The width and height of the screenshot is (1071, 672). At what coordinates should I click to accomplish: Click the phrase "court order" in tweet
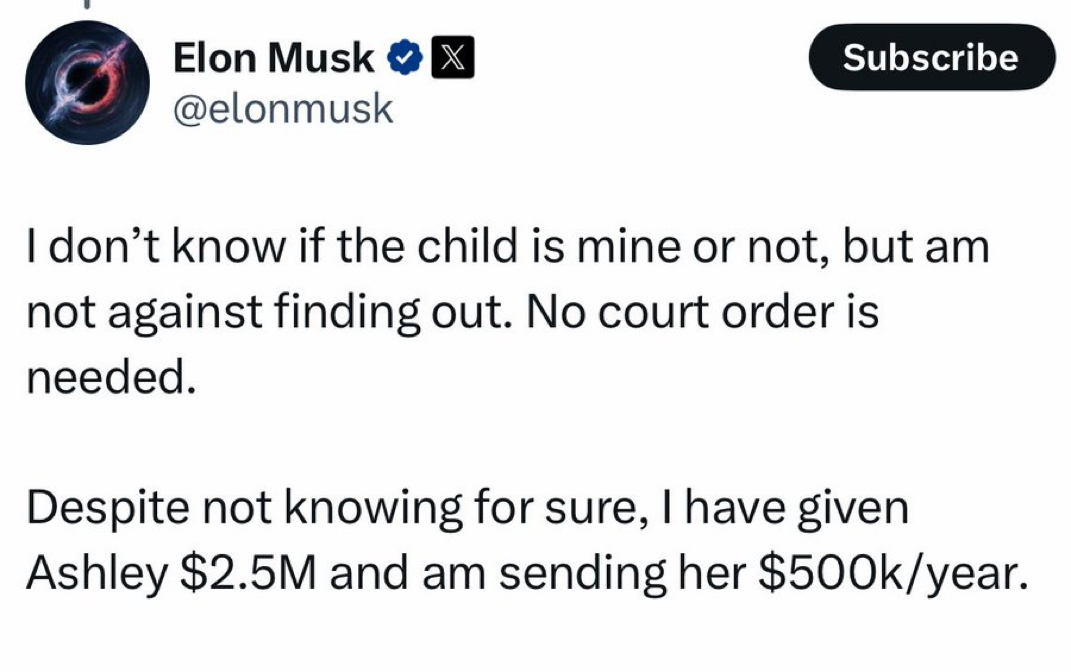point(716,311)
